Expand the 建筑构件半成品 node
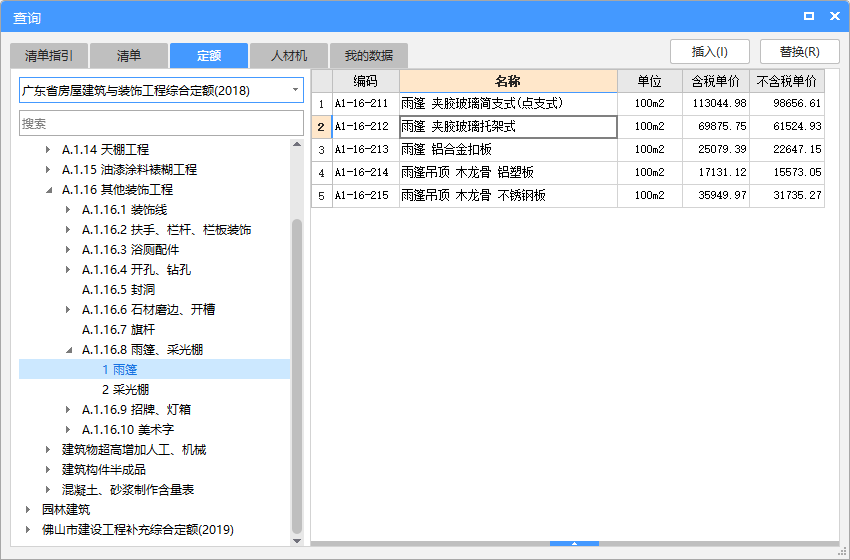Screen dimensions: 850x560 [x=48, y=469]
